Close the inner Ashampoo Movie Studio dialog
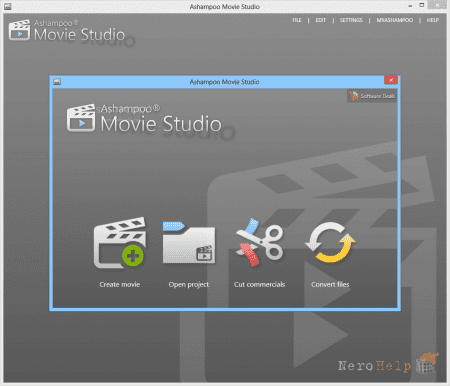This screenshot has height=386, width=450. (x=391, y=80)
